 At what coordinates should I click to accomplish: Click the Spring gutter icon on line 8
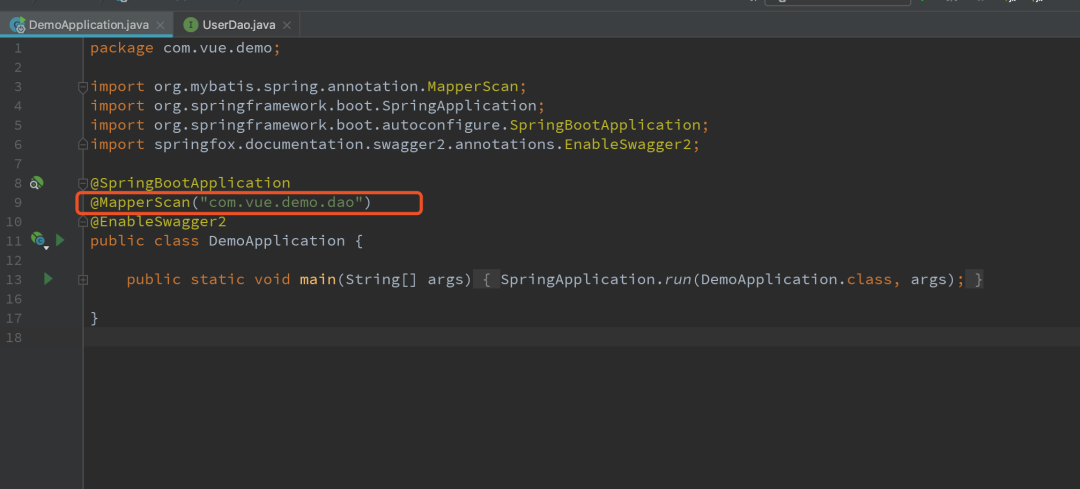[x=37, y=183]
